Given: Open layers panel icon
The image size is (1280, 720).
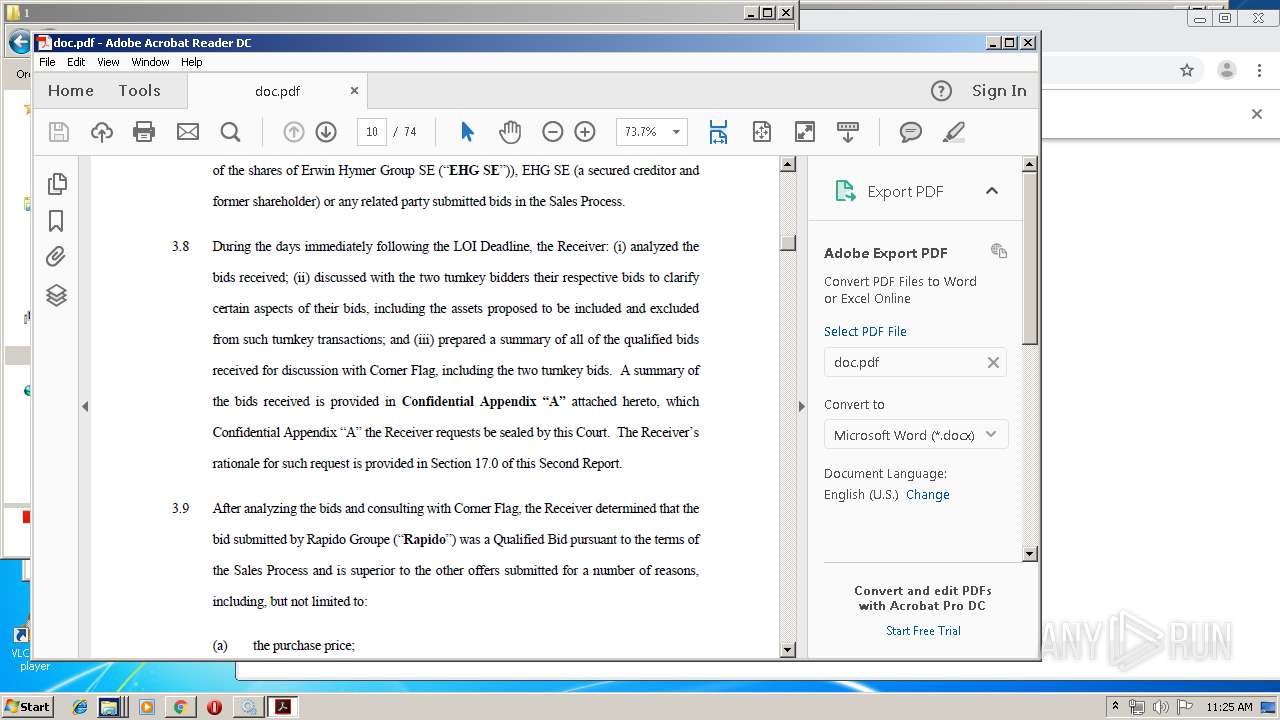Looking at the screenshot, I should point(57,295).
